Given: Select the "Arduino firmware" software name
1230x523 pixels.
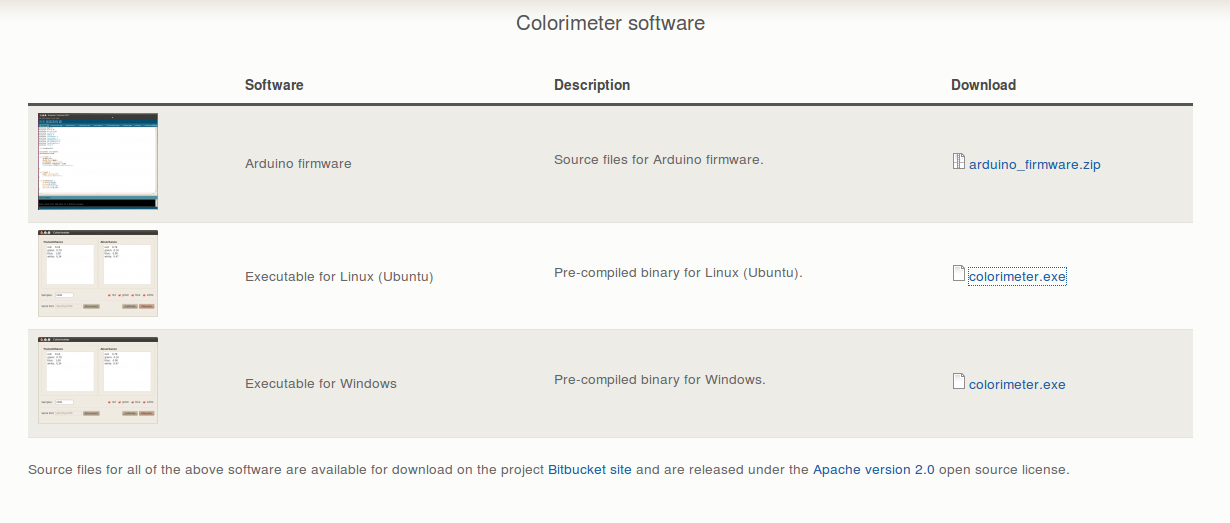Looking at the screenshot, I should (x=298, y=163).
